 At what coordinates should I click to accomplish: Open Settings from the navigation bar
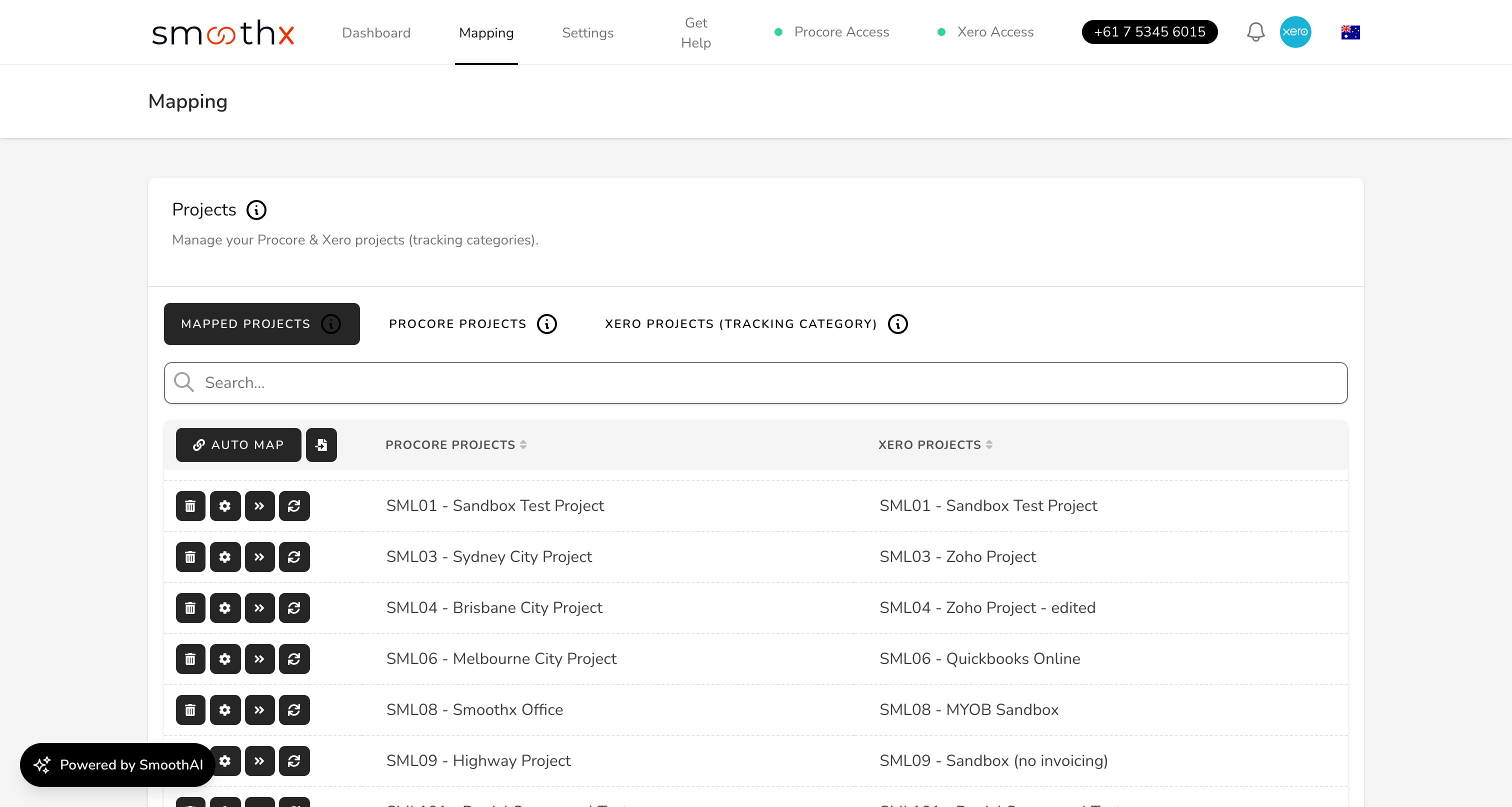tap(587, 33)
